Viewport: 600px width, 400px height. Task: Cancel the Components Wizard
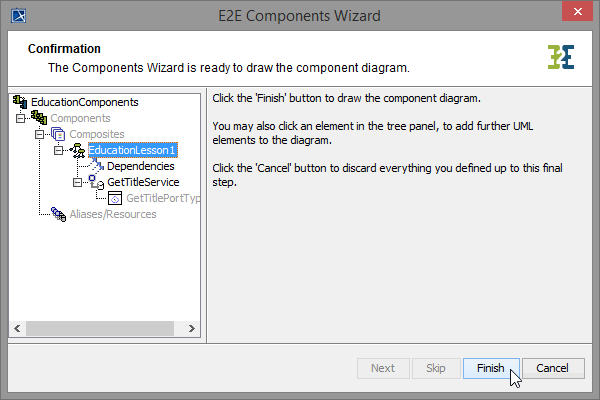[552, 368]
